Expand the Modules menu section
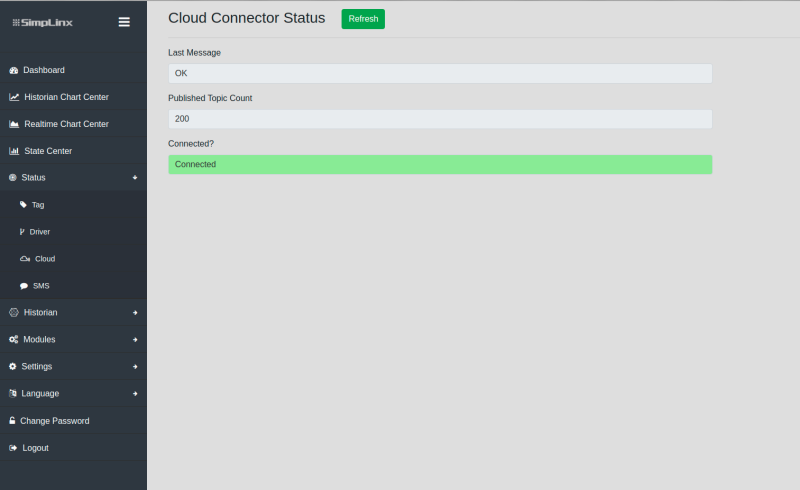800x490 pixels. (73, 339)
